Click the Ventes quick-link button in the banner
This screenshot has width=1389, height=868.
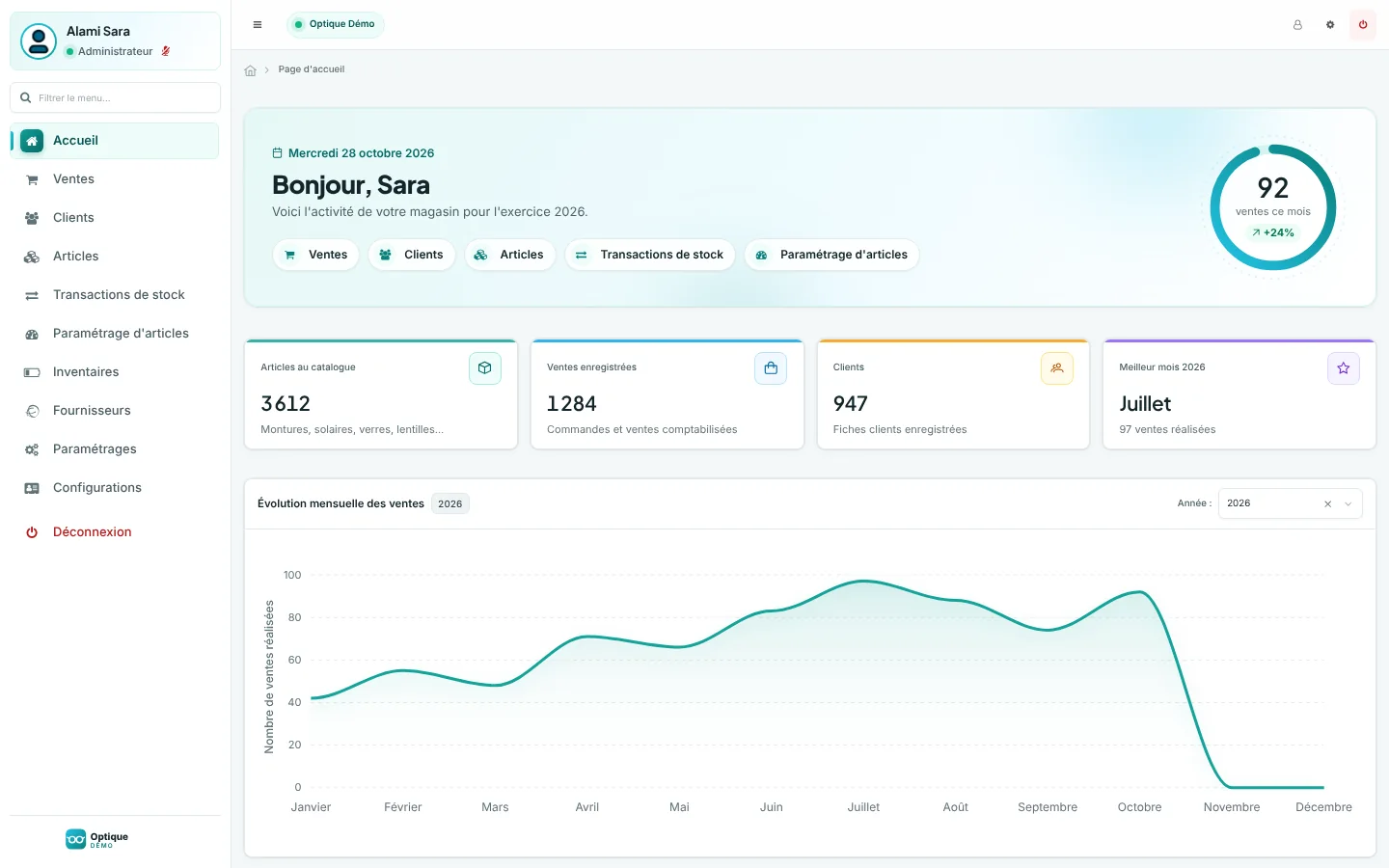tap(316, 255)
